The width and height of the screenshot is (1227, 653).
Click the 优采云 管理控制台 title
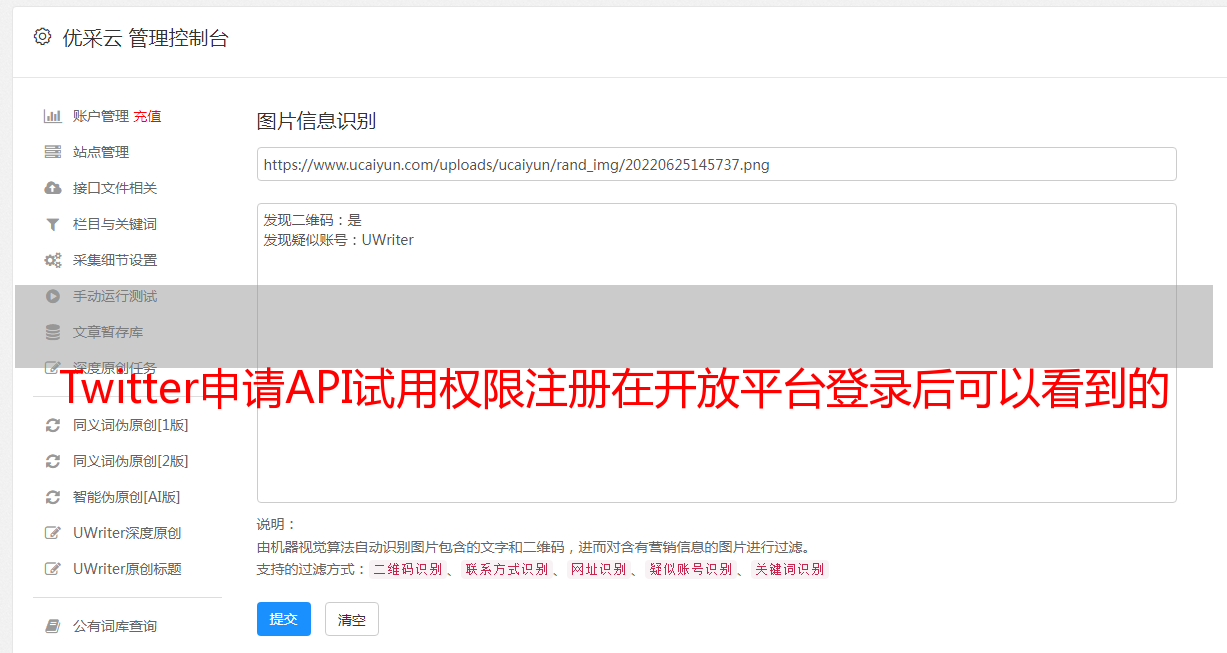pyautogui.click(x=145, y=38)
